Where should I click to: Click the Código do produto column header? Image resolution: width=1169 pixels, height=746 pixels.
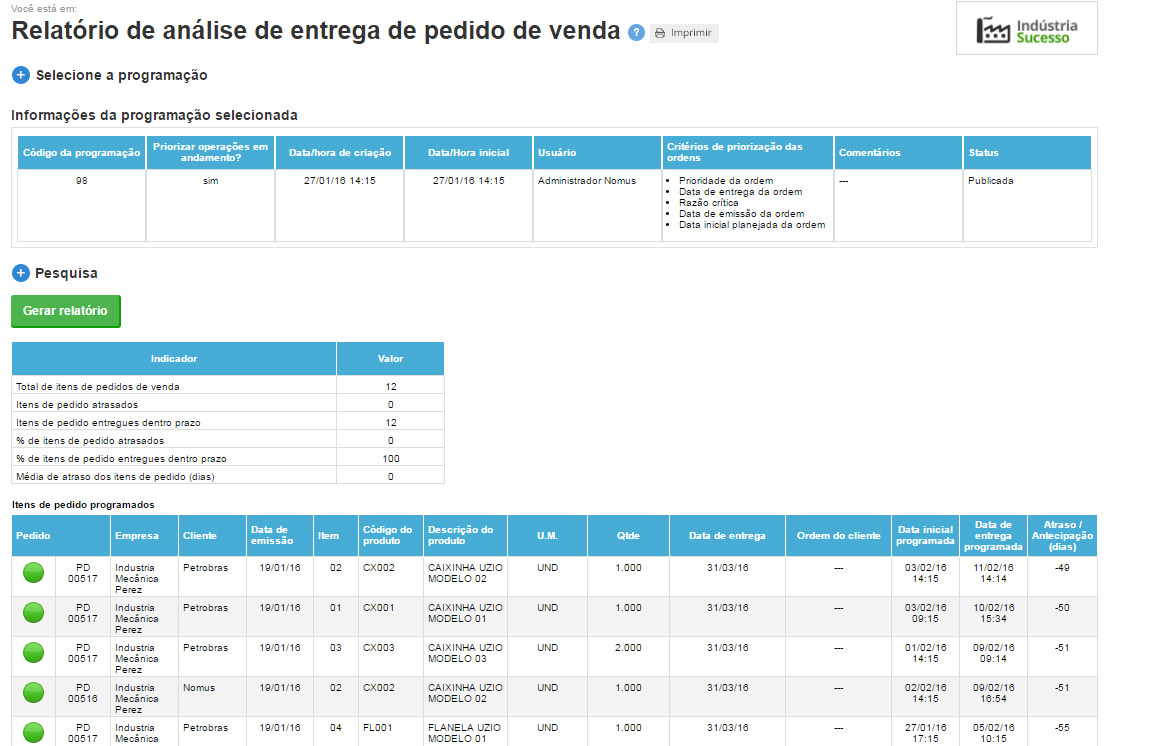(x=390, y=536)
